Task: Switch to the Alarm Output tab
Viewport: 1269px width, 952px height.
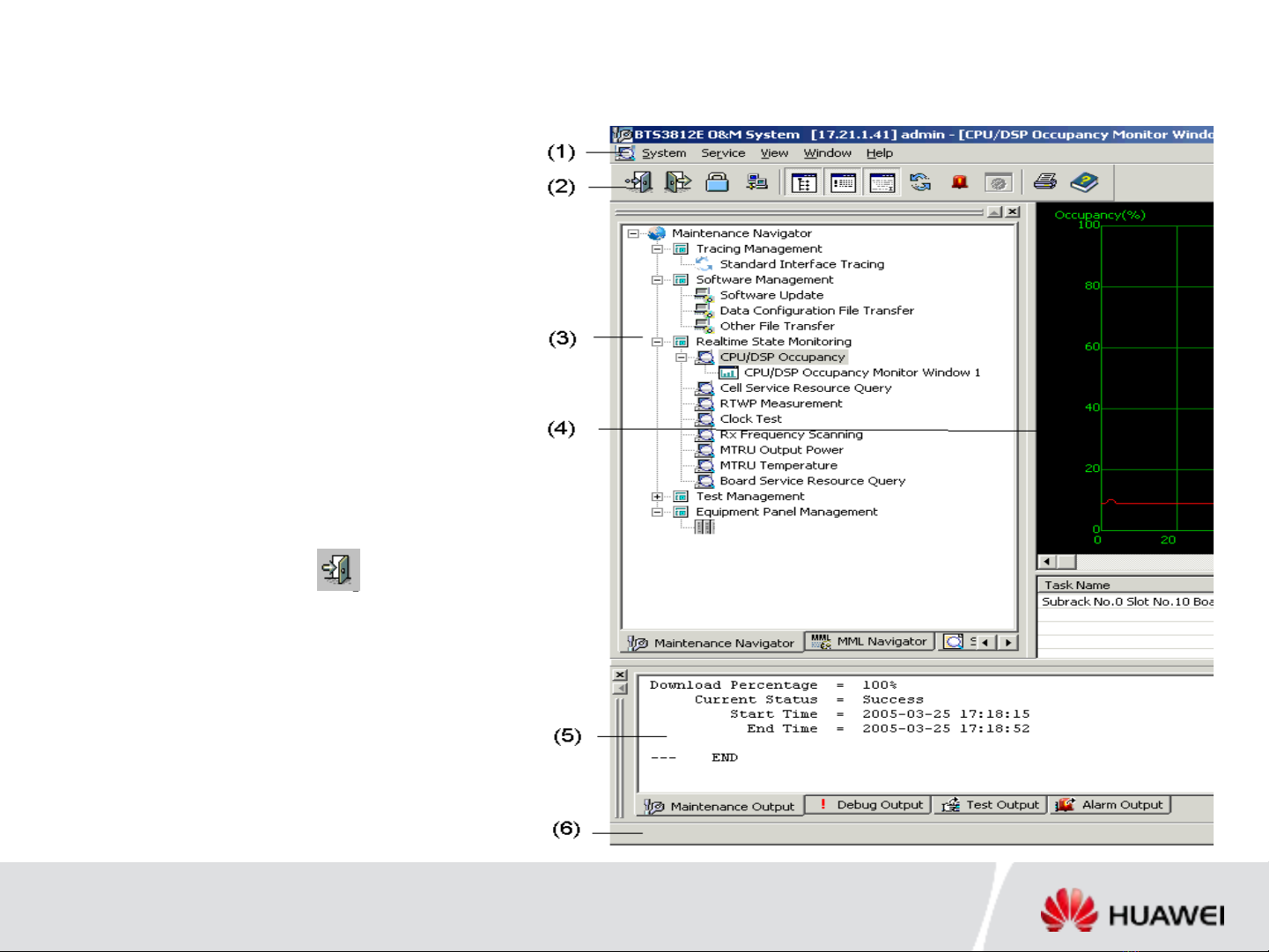Action: click(1111, 805)
